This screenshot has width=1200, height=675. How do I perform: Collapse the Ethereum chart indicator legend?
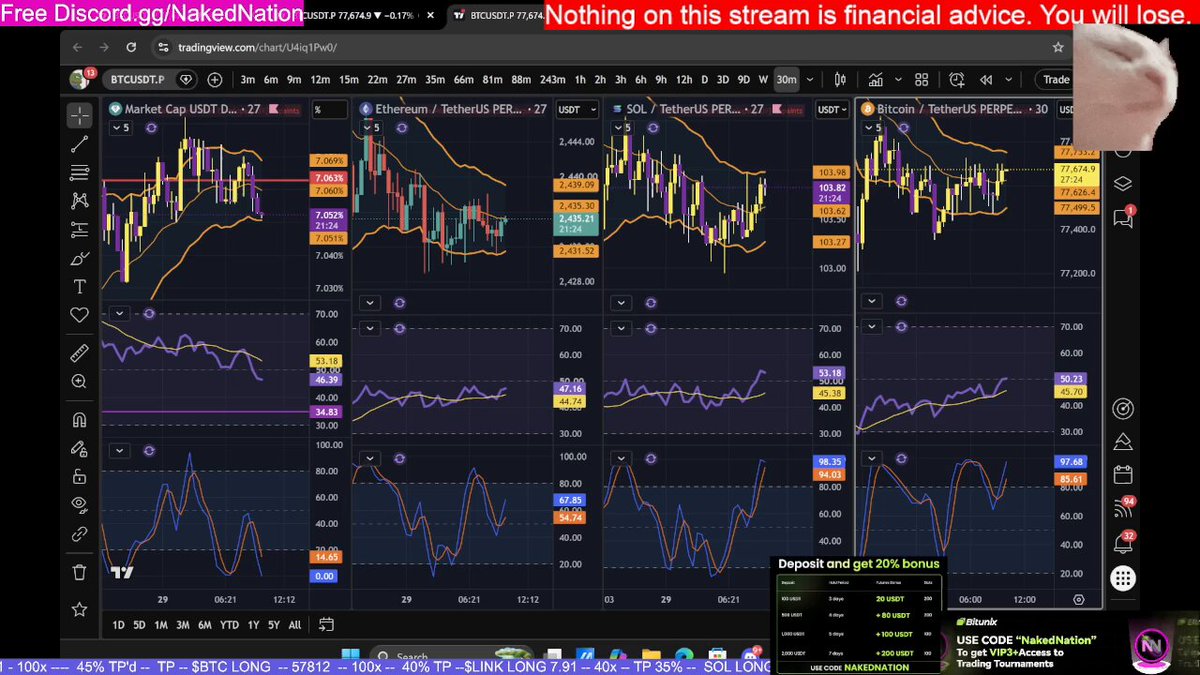coord(370,128)
